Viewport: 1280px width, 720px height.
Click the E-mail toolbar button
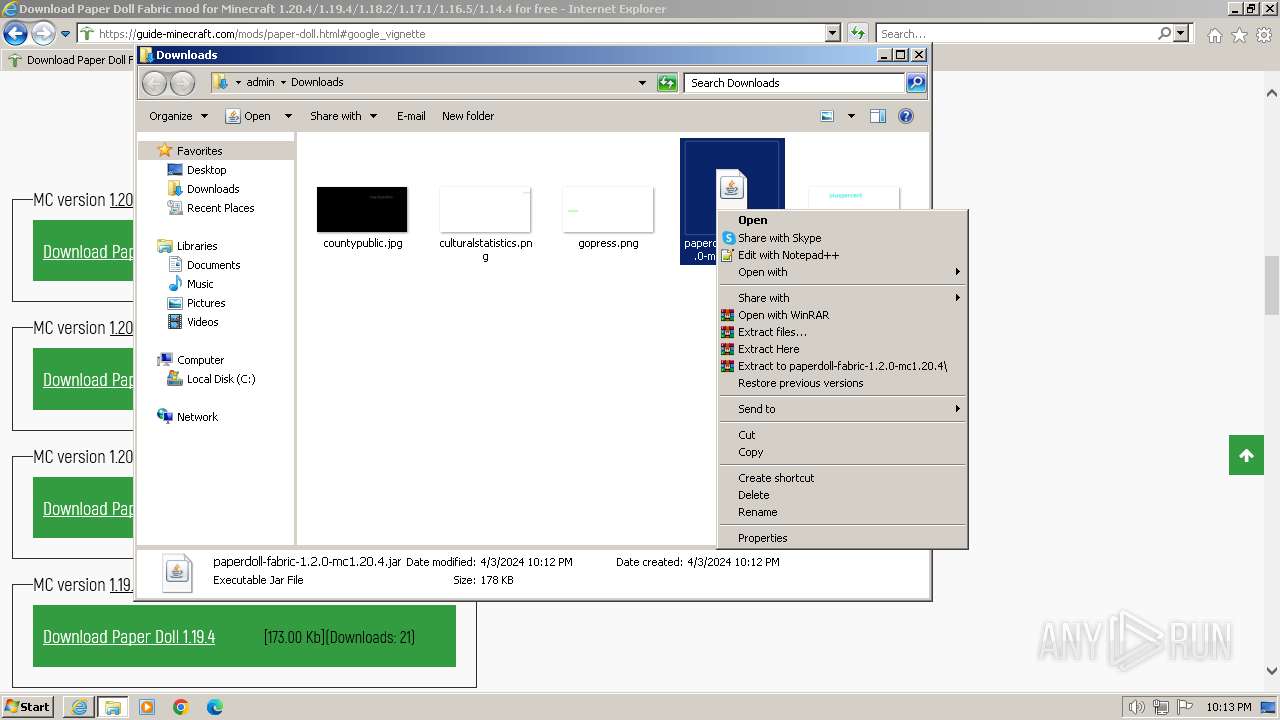(411, 116)
